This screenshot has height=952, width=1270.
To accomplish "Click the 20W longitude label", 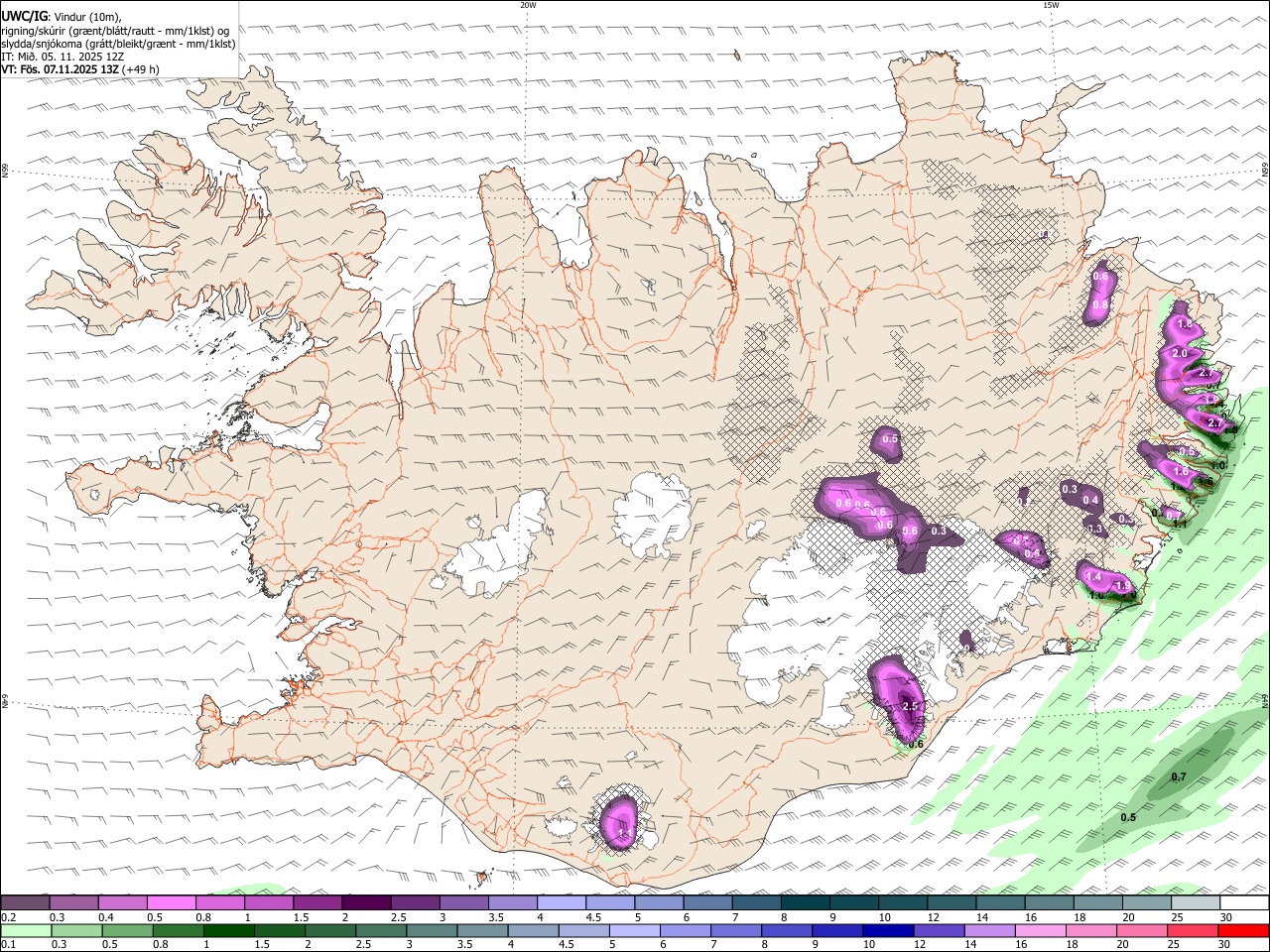I will click(x=528, y=5).
